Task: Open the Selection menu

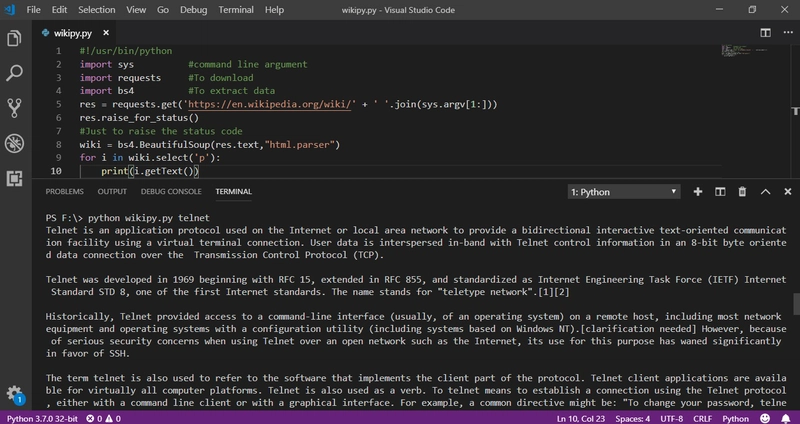Action: pos(96,10)
